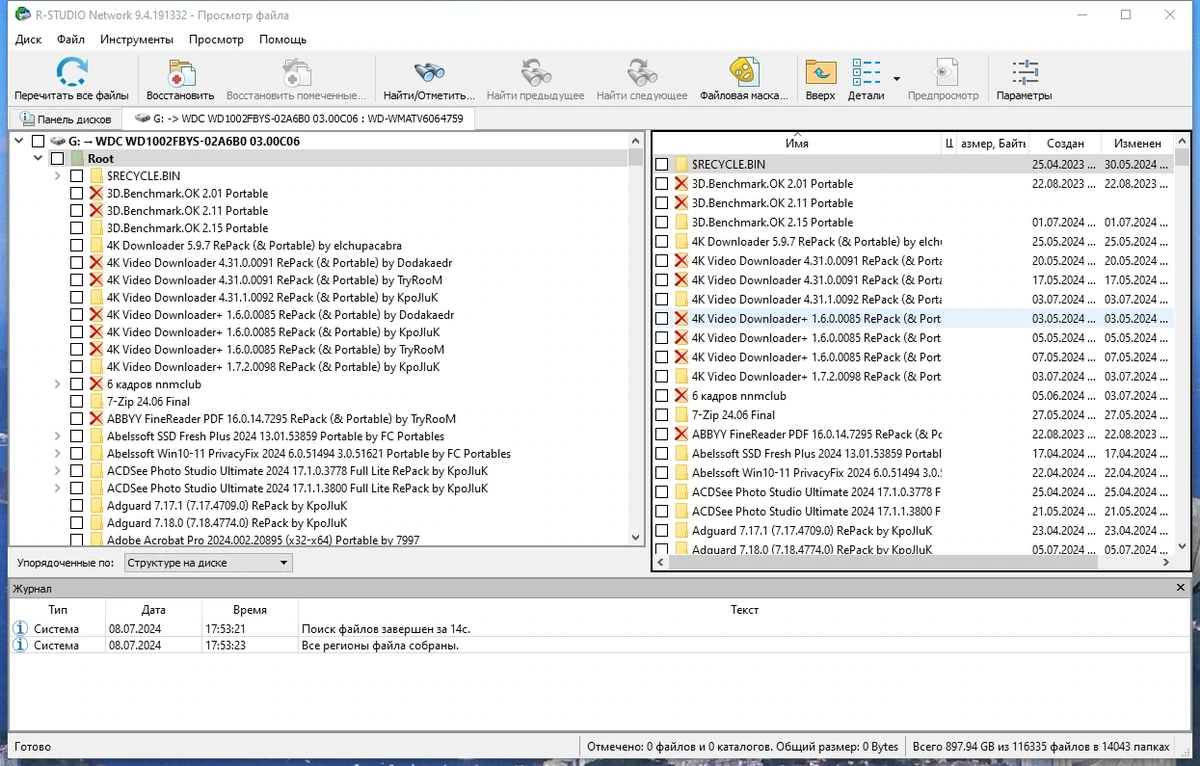Click the R-STUDIO app icon in title bar

[22, 14]
